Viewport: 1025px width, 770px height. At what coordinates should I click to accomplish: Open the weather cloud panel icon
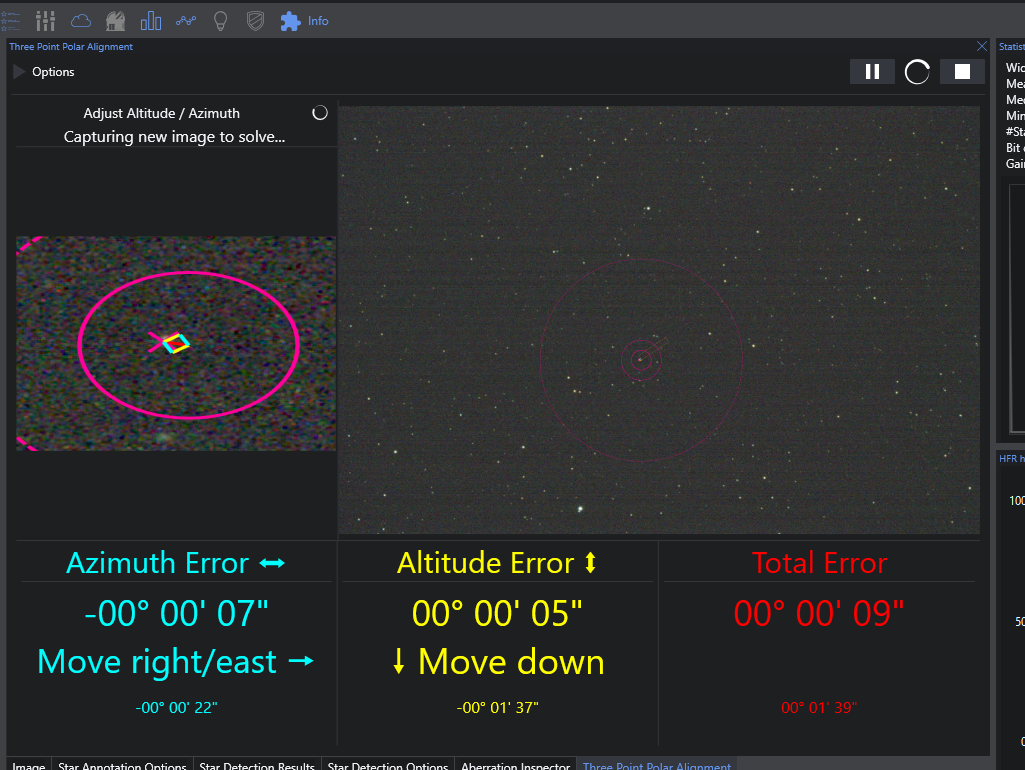point(80,21)
